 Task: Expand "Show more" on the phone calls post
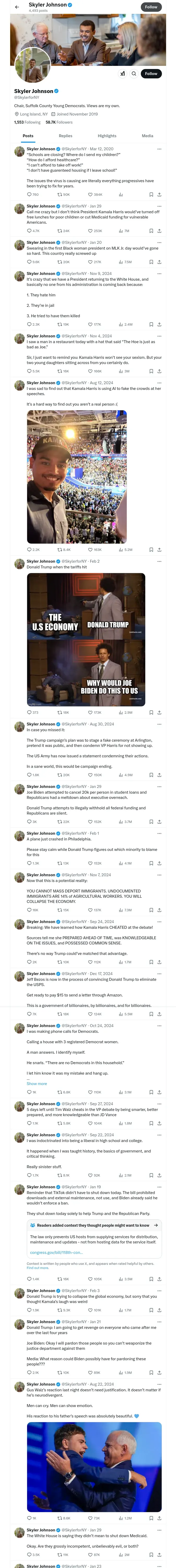(x=37, y=1083)
